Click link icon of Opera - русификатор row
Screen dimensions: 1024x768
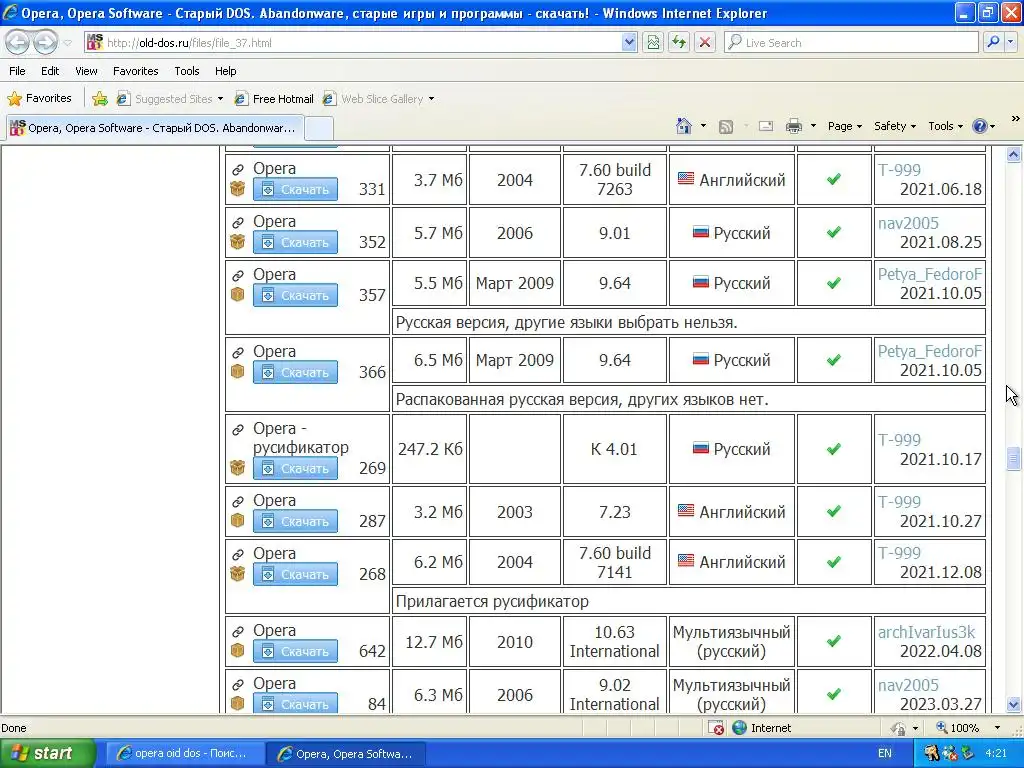238,430
